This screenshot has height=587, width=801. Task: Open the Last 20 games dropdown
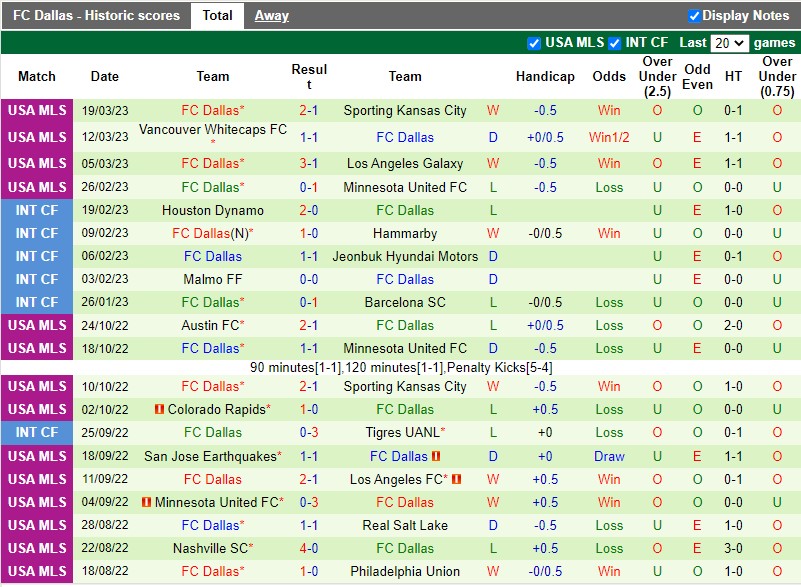pyautogui.click(x=729, y=43)
